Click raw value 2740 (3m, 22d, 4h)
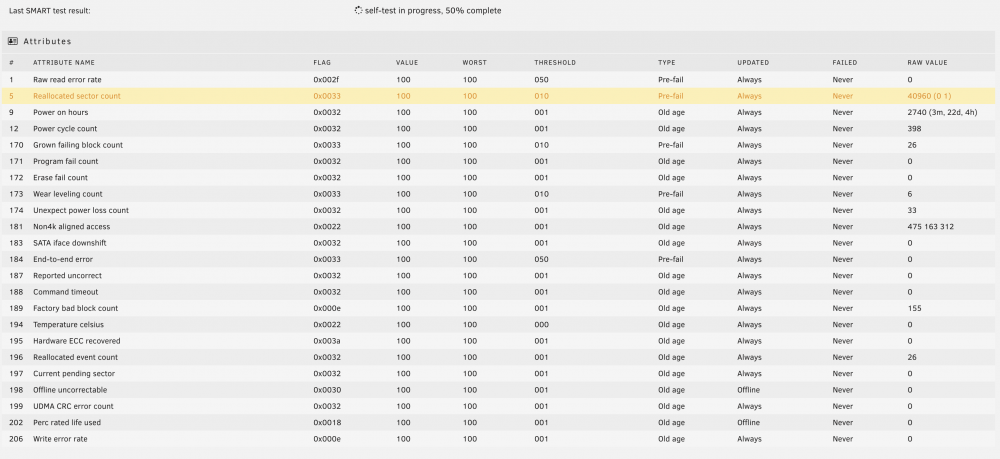Viewport: 1000px width, 459px height. [943, 112]
